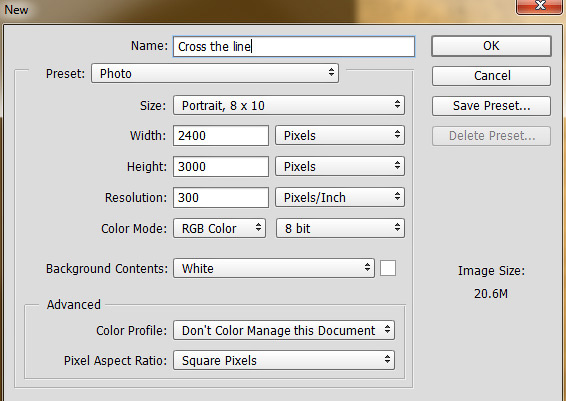
Task: Click the white background color swatch
Action: tap(388, 268)
